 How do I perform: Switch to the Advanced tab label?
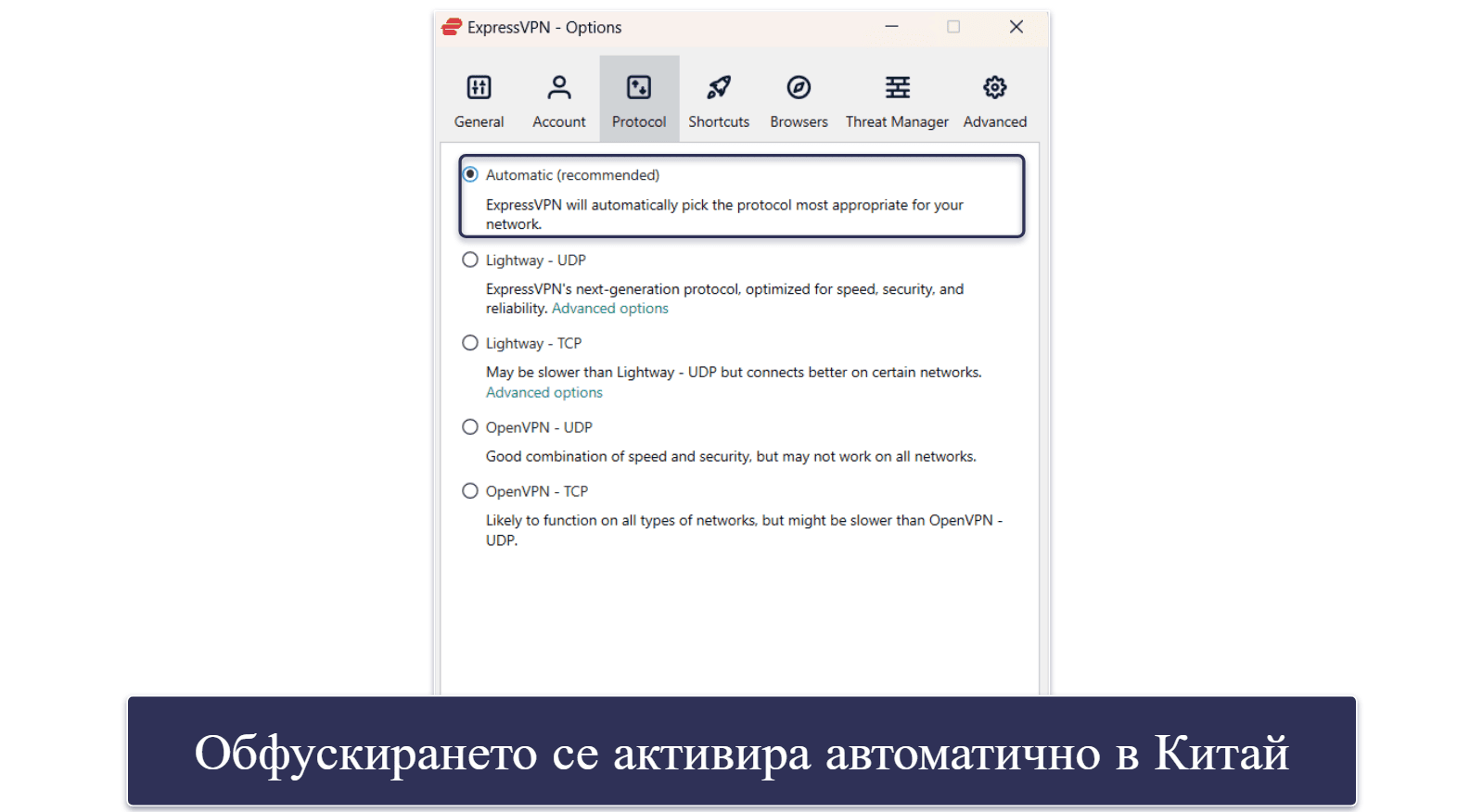994,121
